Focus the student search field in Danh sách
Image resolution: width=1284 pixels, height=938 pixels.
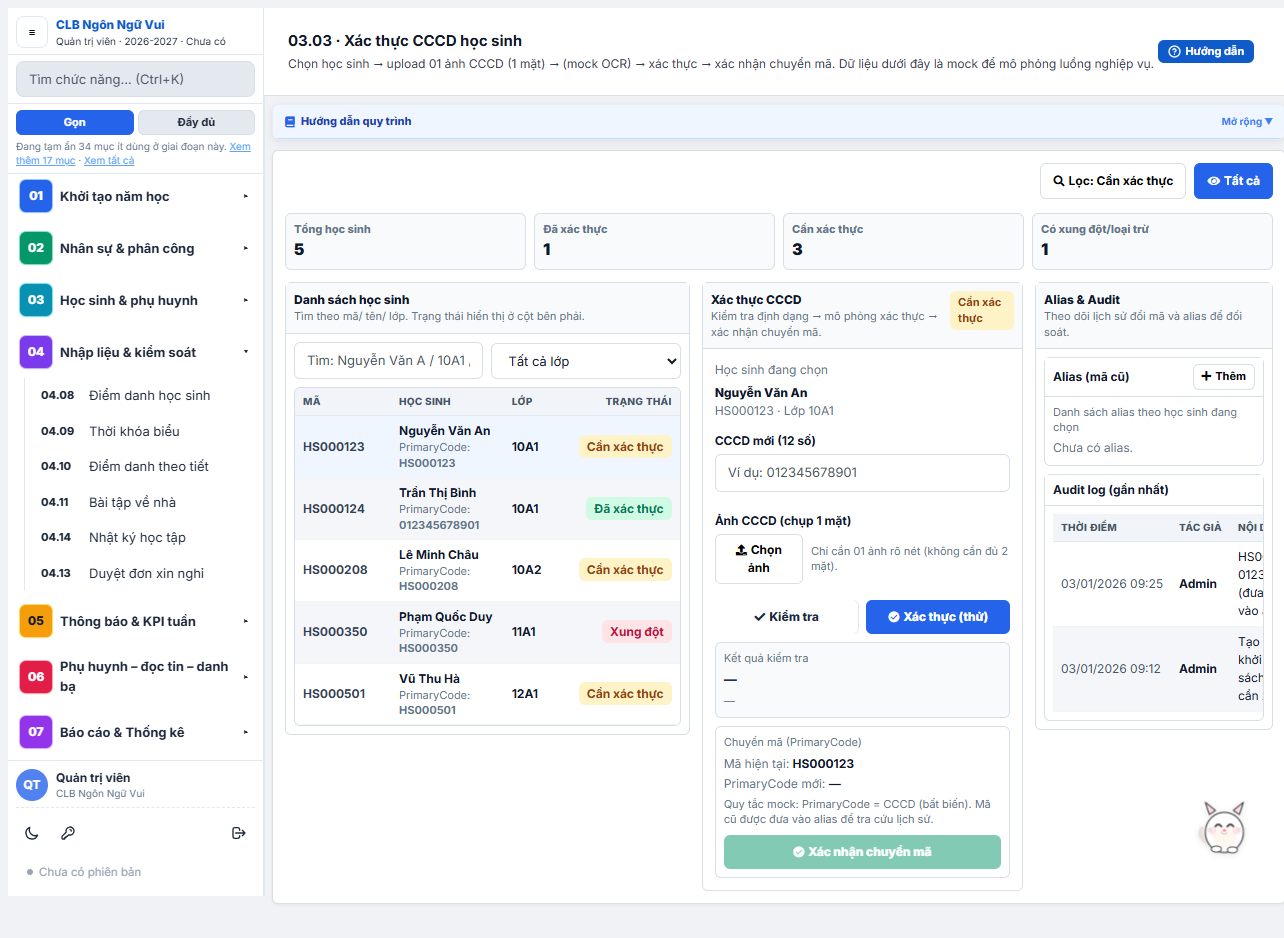click(x=389, y=361)
